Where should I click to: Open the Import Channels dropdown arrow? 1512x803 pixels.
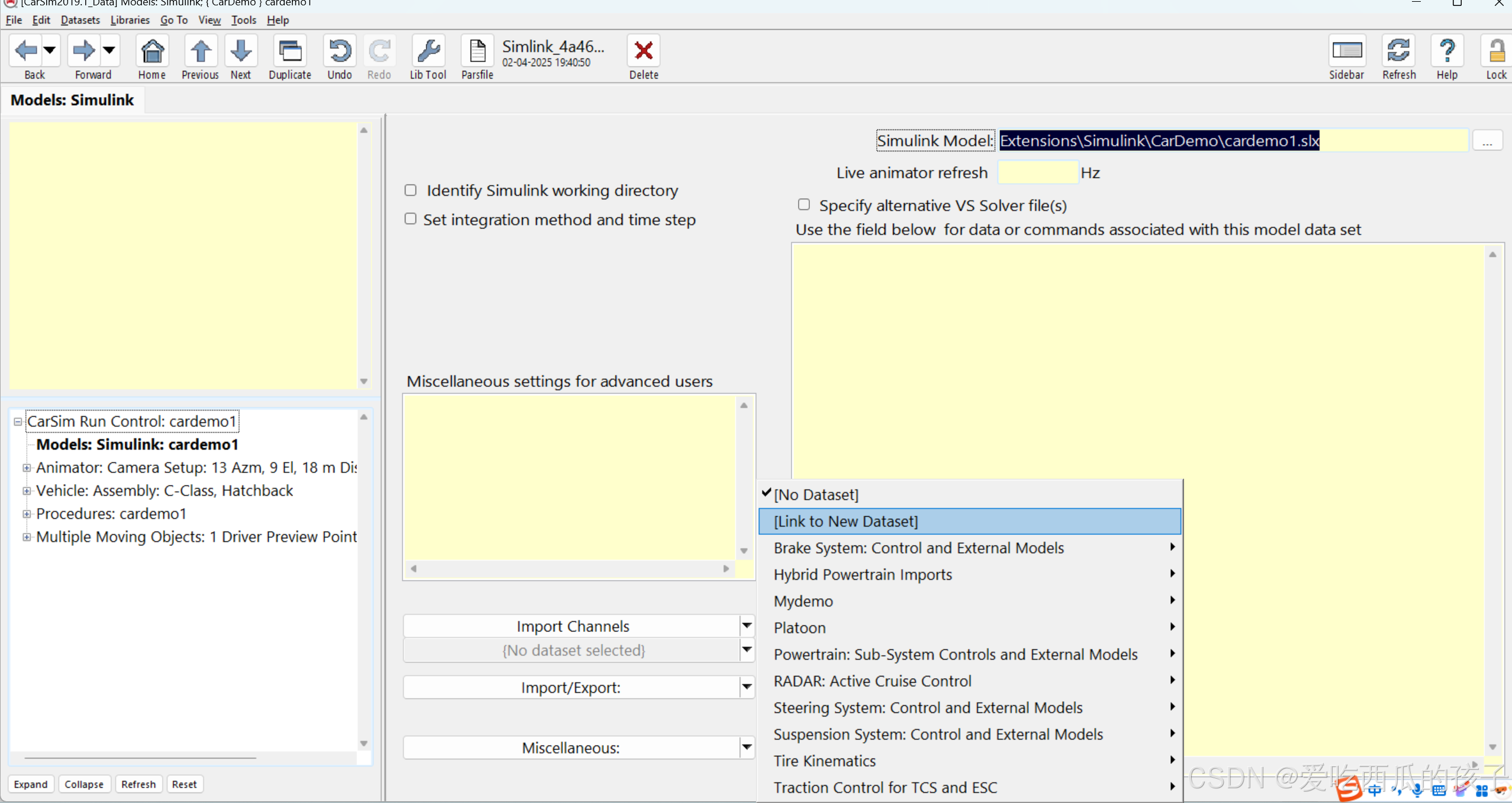click(747, 625)
